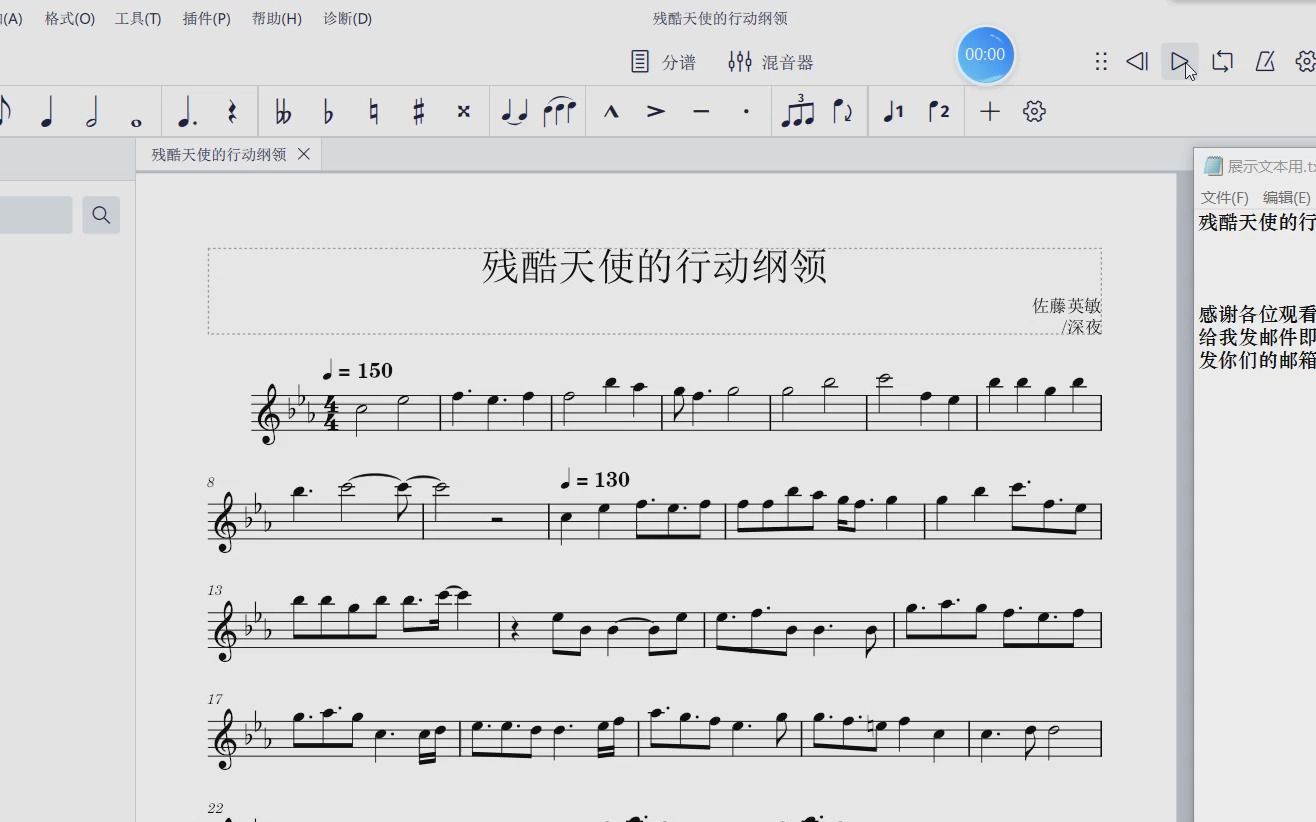This screenshot has width=1316, height=822.
Task: Select the 残酷天使的行动纲领 score tab
Action: pyautogui.click(x=219, y=154)
